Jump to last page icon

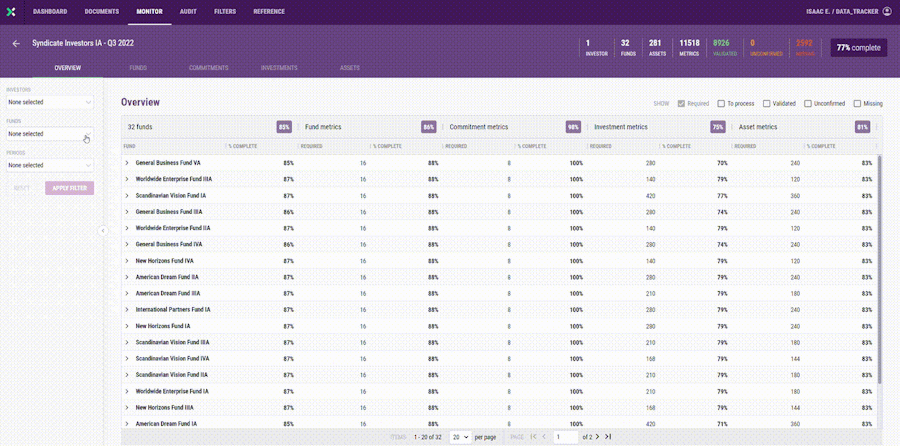click(x=608, y=437)
